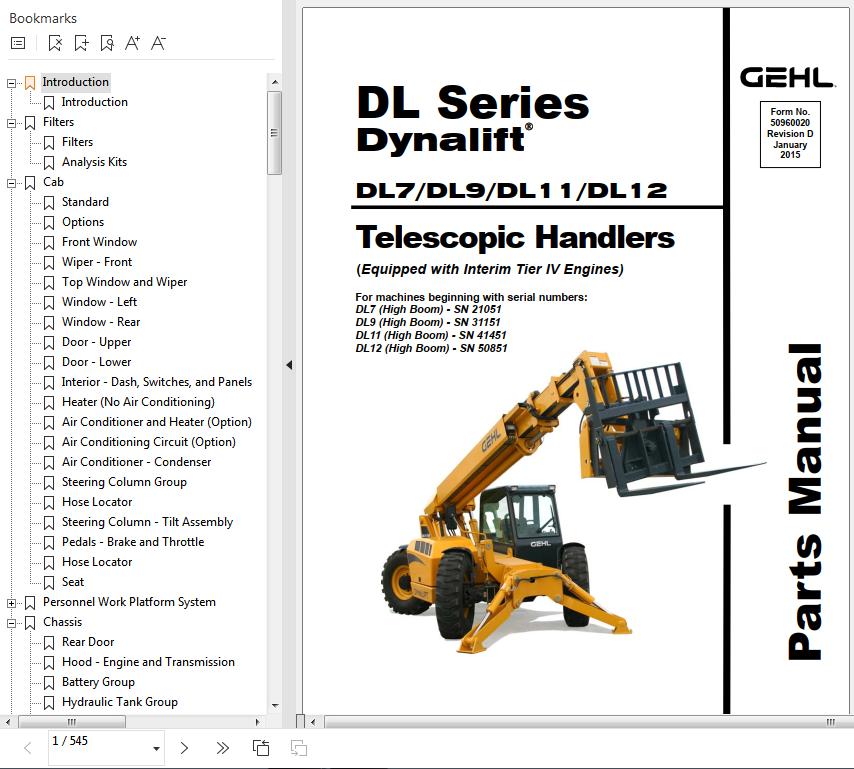Screen dimensions: 854x769
Task: Click the bookmark icon beside Seat
Action: pos(49,582)
